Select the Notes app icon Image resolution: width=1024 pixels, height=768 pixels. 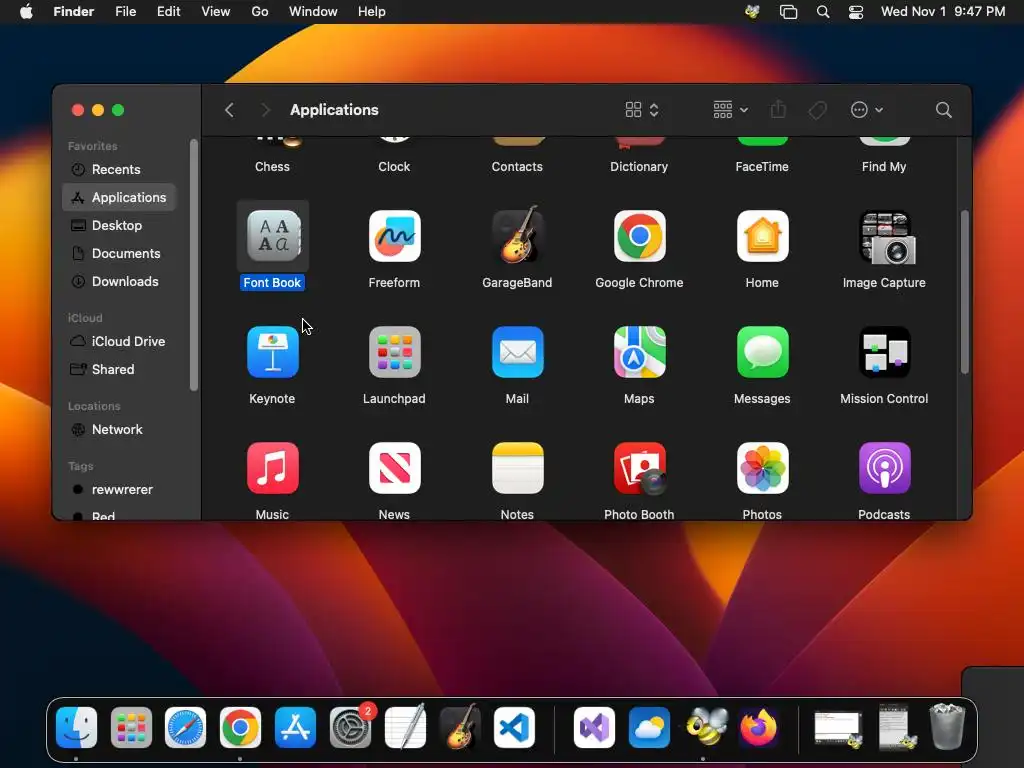[x=517, y=468]
